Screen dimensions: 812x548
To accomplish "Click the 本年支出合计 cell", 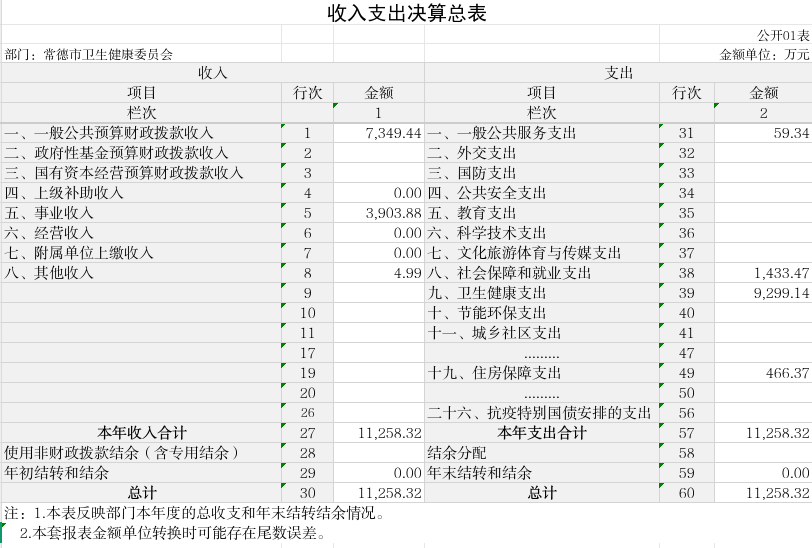I will pos(541,433).
